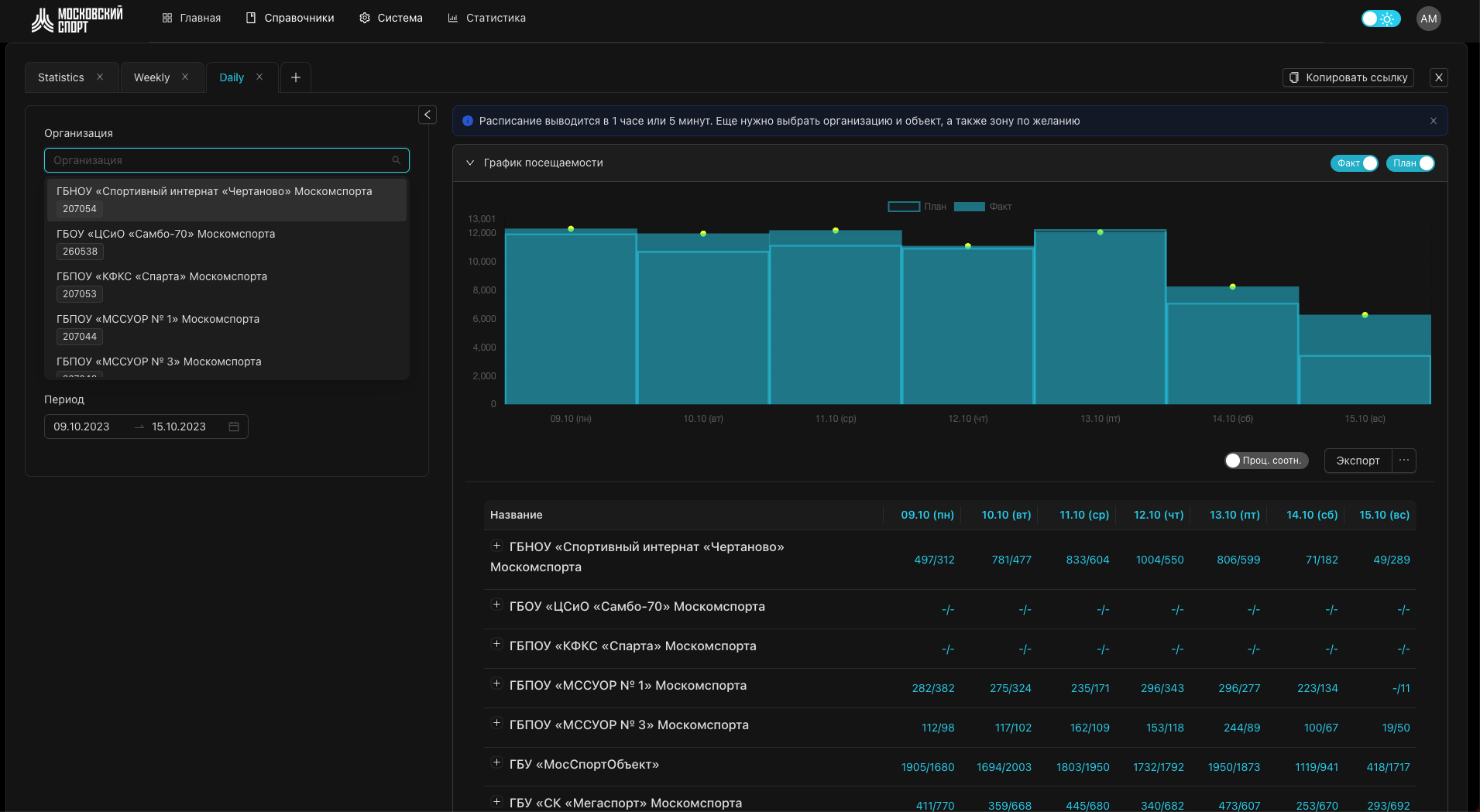Expand ГБПОУ «МССУОР № 1» table row

click(x=496, y=684)
